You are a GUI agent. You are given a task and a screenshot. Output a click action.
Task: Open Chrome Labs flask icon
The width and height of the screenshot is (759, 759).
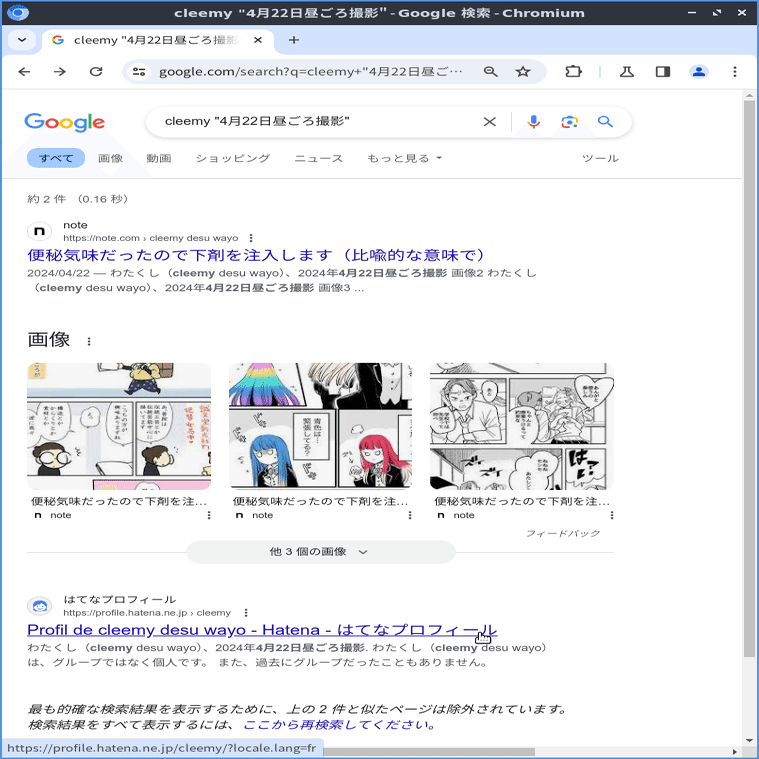pos(627,72)
